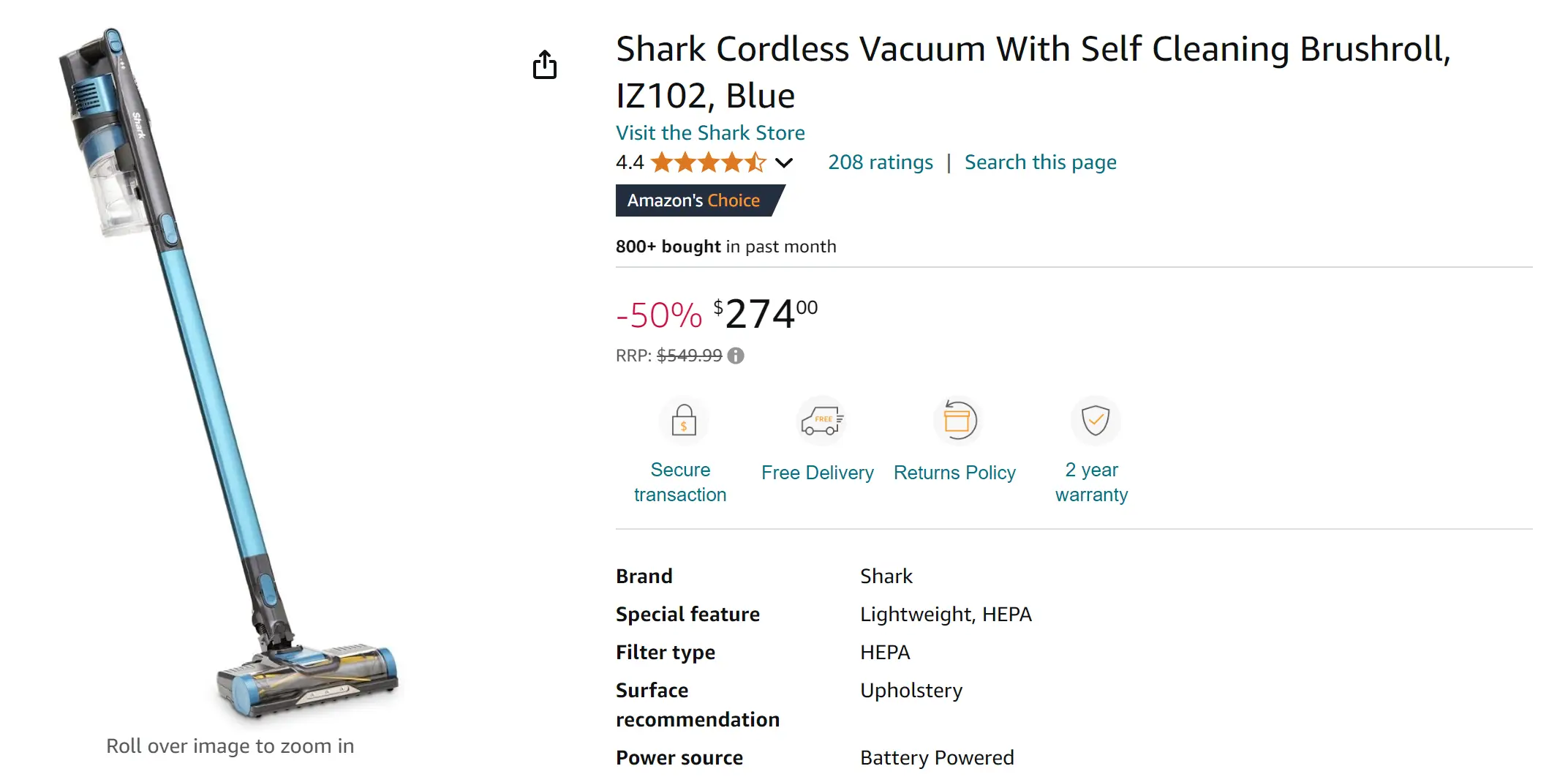Click the Returns Policy box icon
The width and height of the screenshot is (1568, 777).
coord(957,421)
